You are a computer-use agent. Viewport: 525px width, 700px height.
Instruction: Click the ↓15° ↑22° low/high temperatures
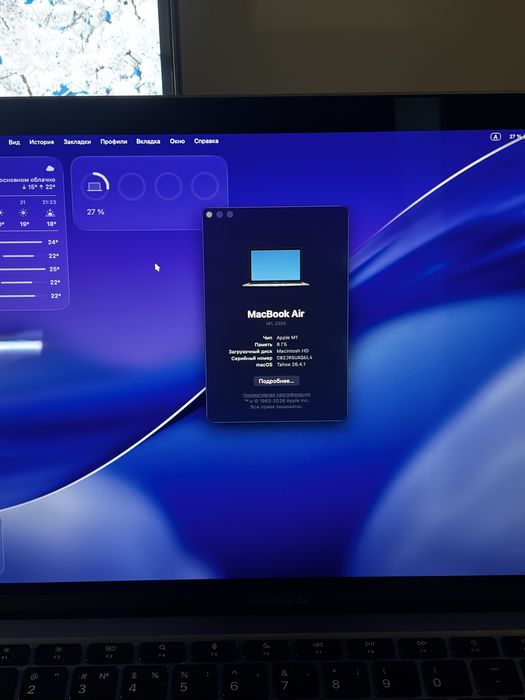click(38, 187)
